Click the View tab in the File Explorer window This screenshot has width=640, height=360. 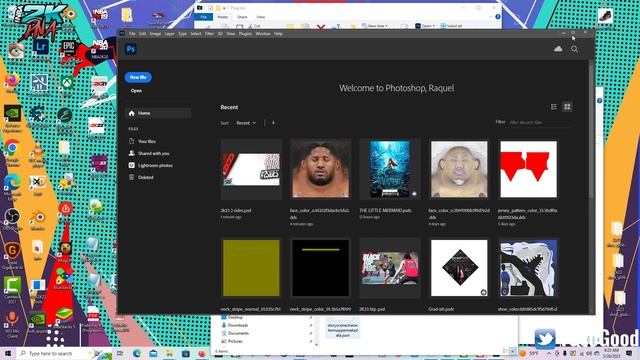coord(261,17)
